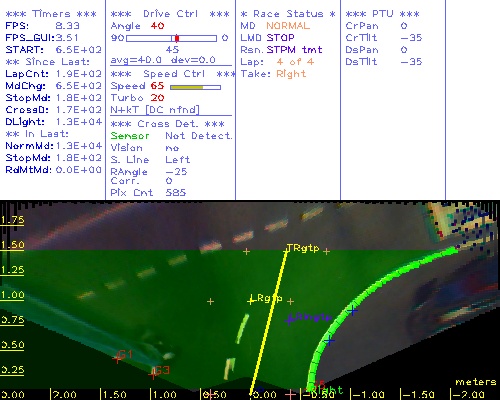Screen dimensions: 500x400
Task: Select the FPS value 8.33
Action: click(67, 26)
